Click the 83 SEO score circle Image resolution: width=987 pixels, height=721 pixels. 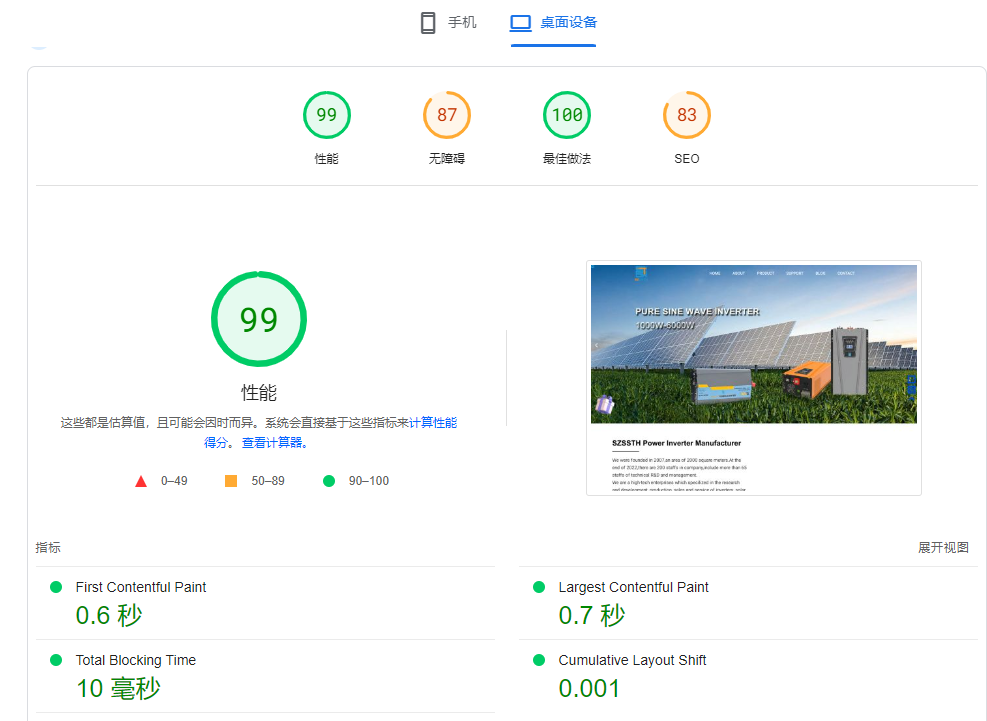point(686,114)
